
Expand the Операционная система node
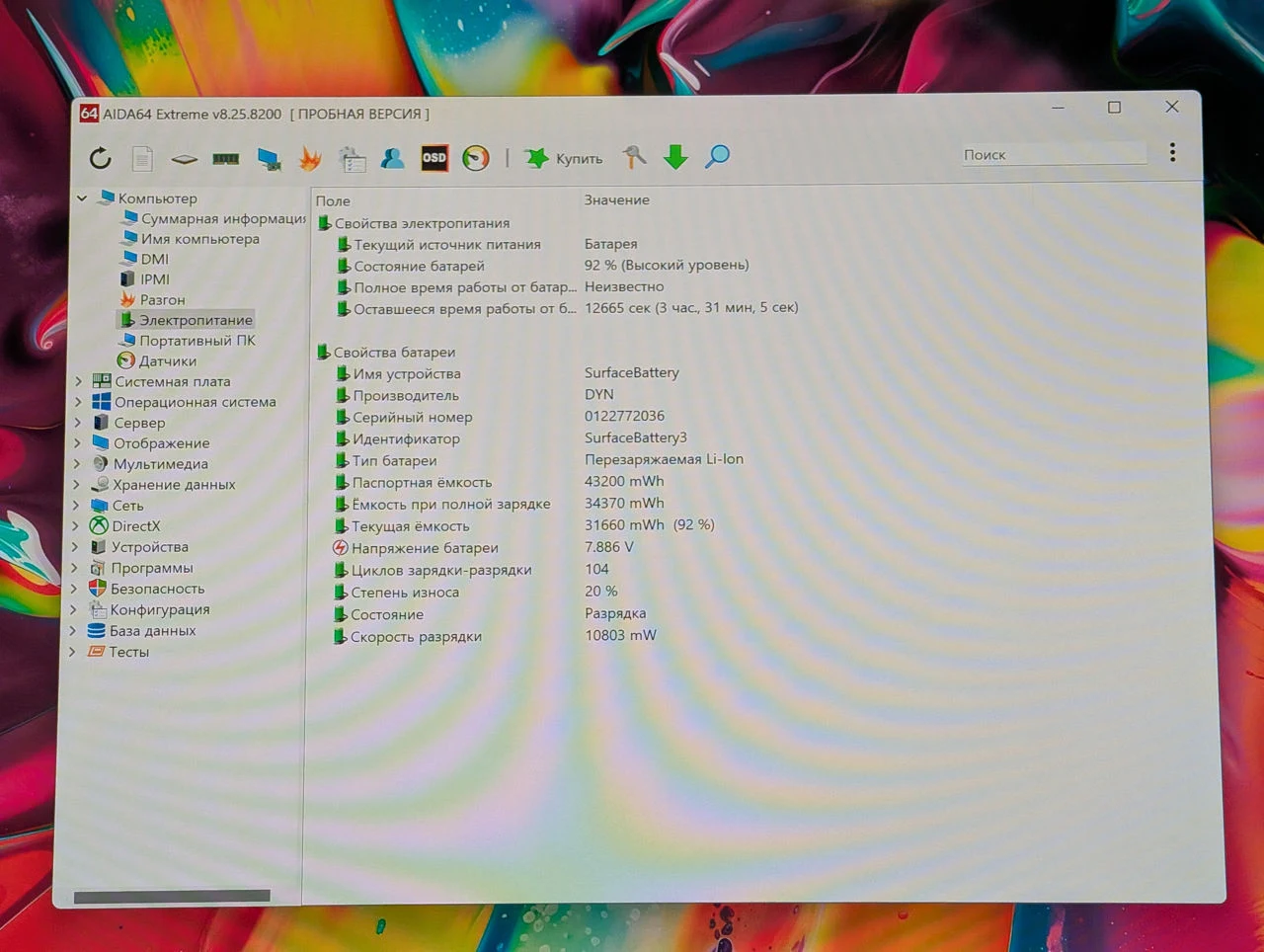(78, 402)
